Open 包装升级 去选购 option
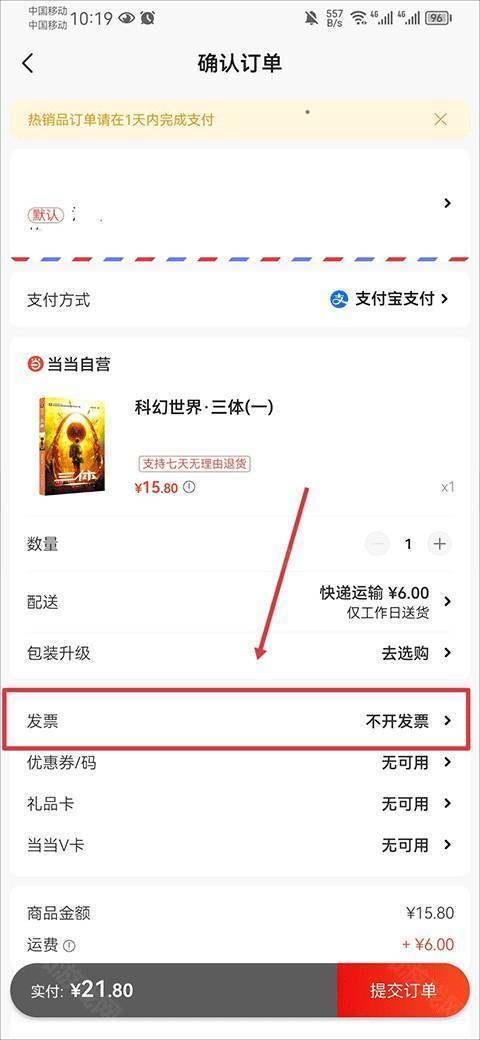The height and width of the screenshot is (1040, 480). (x=239, y=653)
